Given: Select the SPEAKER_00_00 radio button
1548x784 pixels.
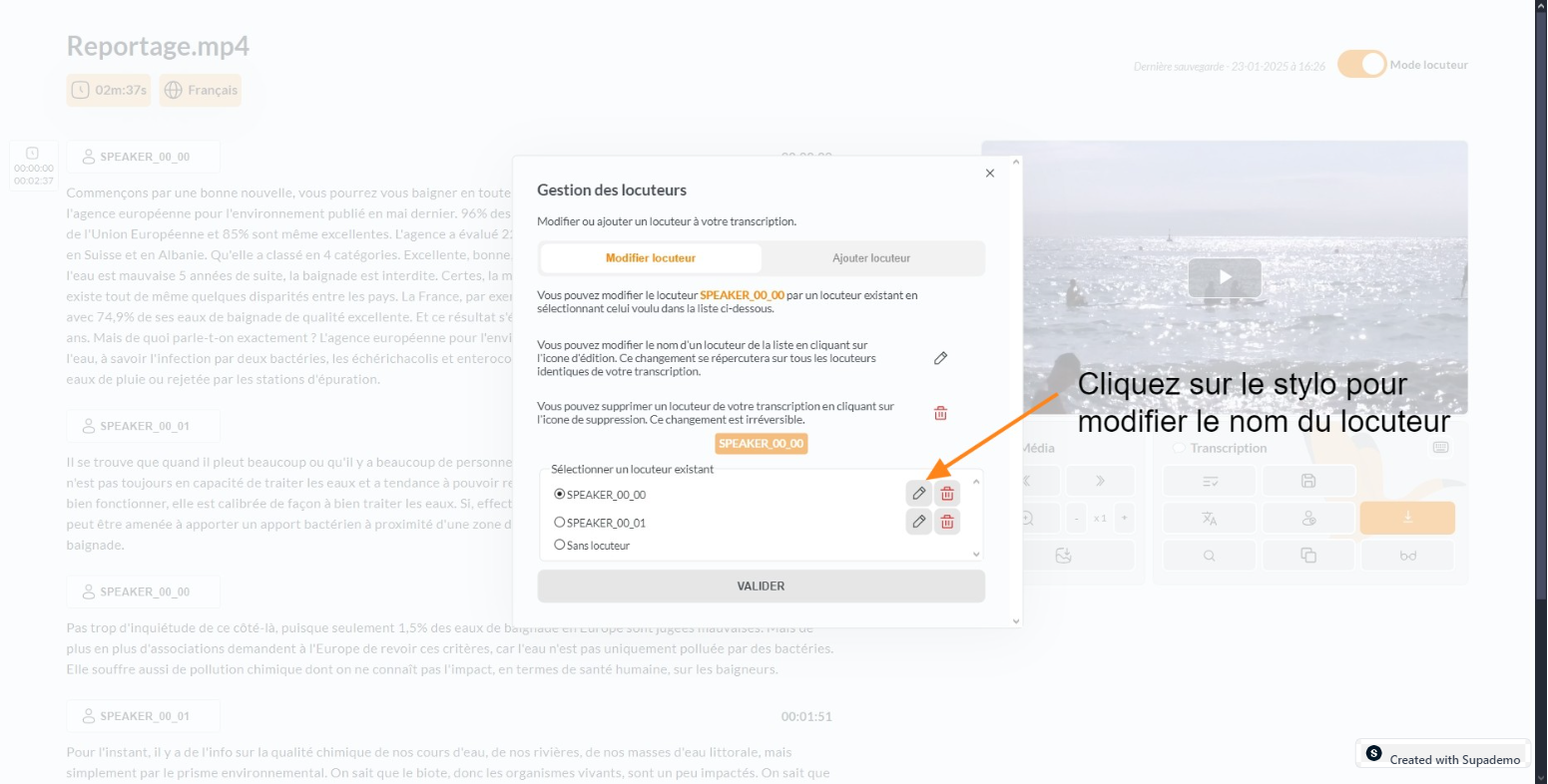Looking at the screenshot, I should click(559, 494).
